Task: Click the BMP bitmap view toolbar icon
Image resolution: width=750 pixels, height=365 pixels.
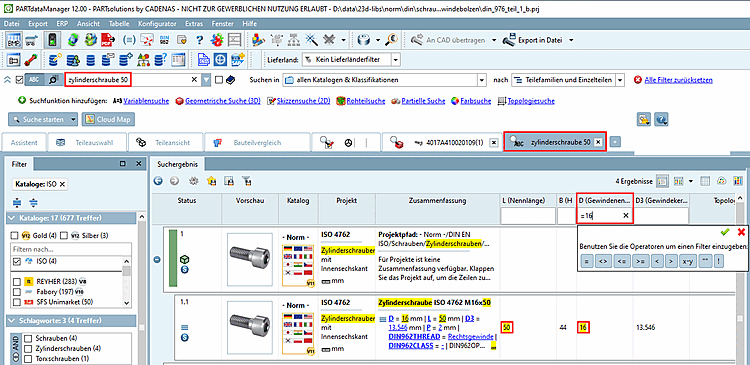Action: tap(14, 40)
